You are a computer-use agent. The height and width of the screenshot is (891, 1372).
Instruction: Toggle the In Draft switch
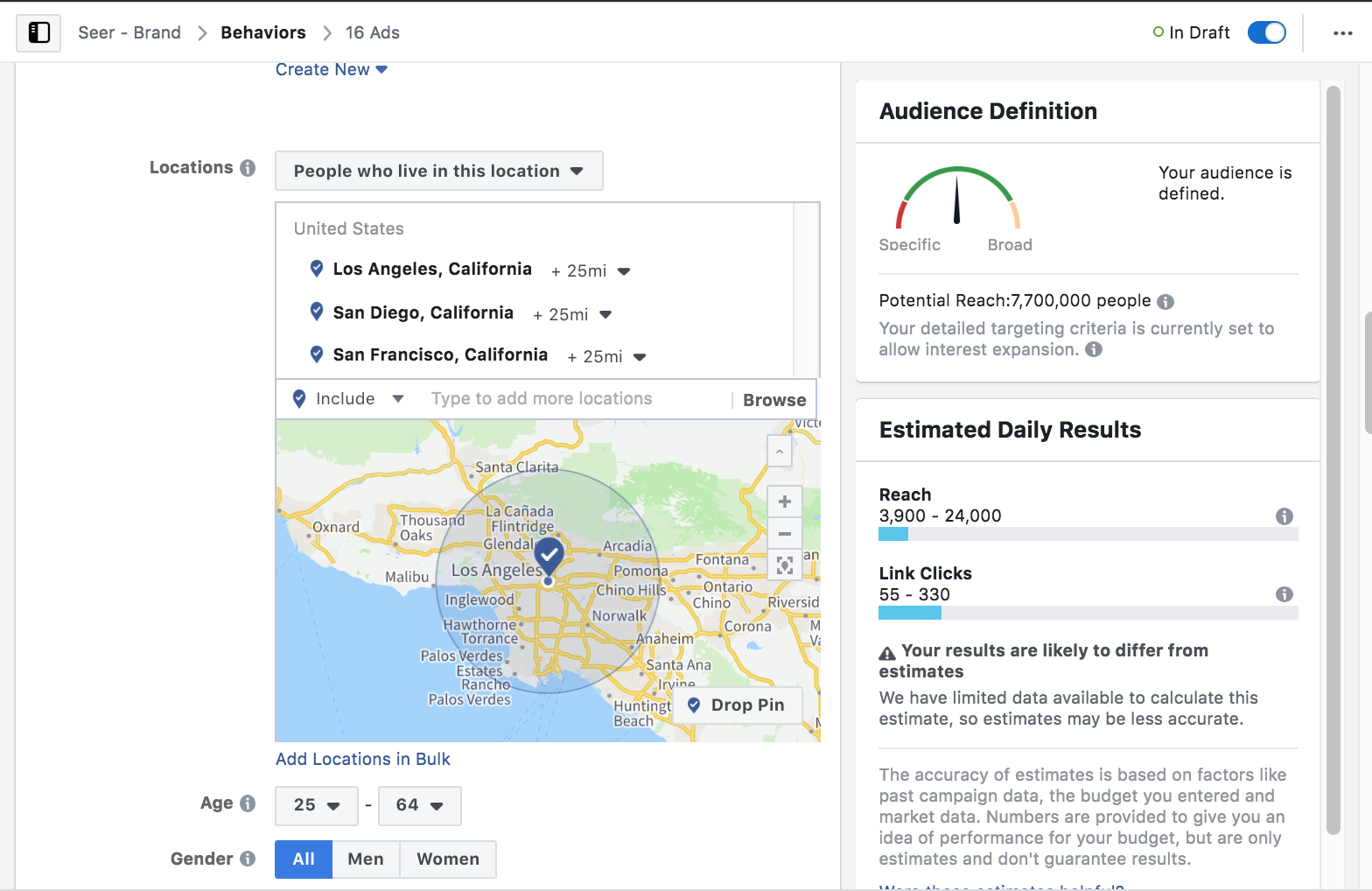1266,33
